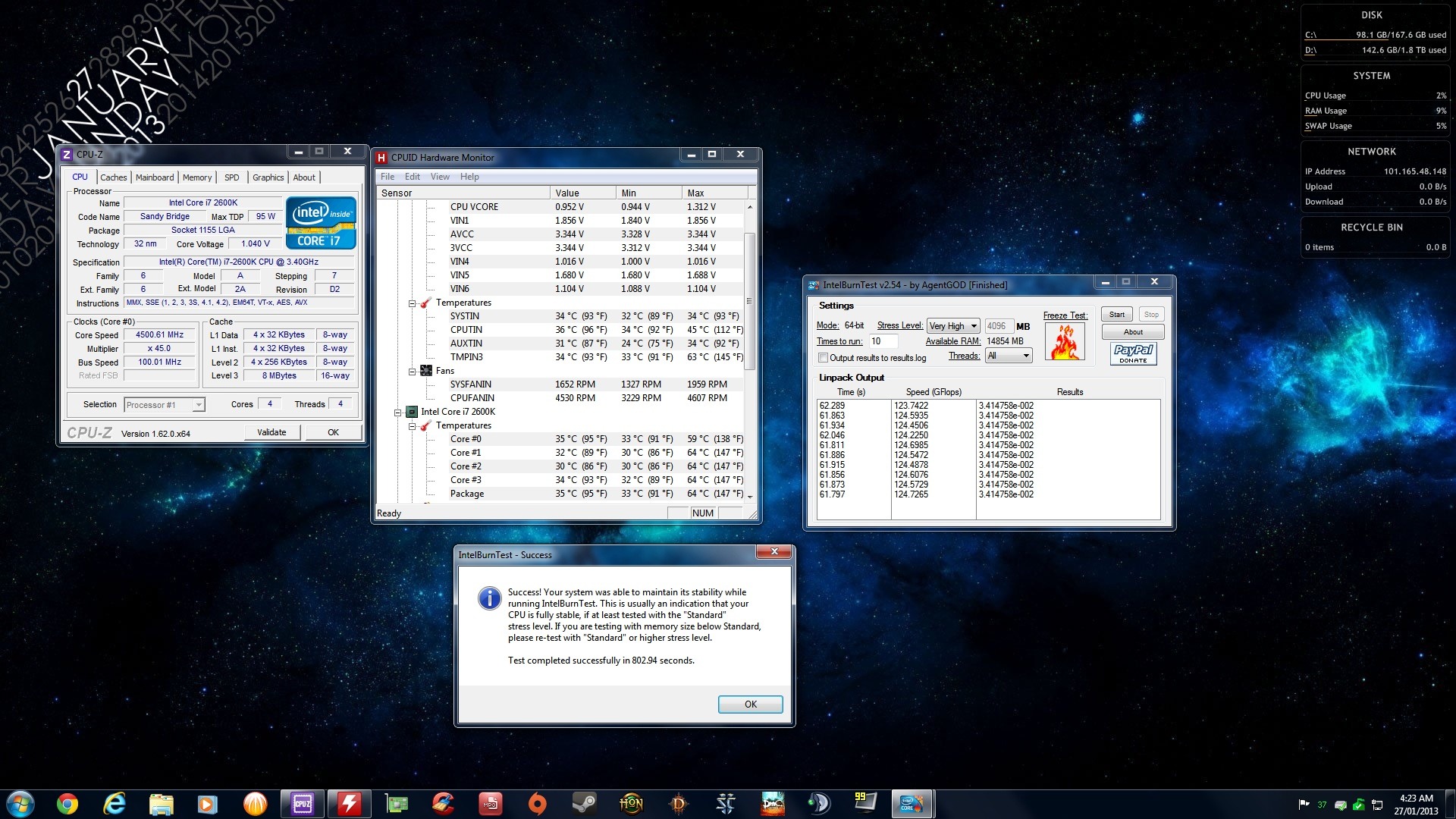The width and height of the screenshot is (1456, 819).
Task: Open the Origin client from the taskbar
Action: coord(538,803)
